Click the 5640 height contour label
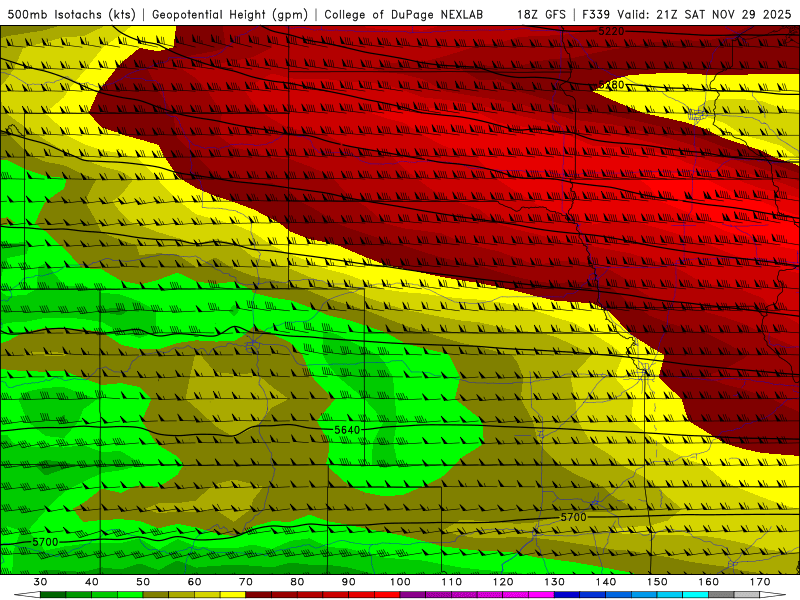Screen dimensions: 800x600 pos(347,430)
